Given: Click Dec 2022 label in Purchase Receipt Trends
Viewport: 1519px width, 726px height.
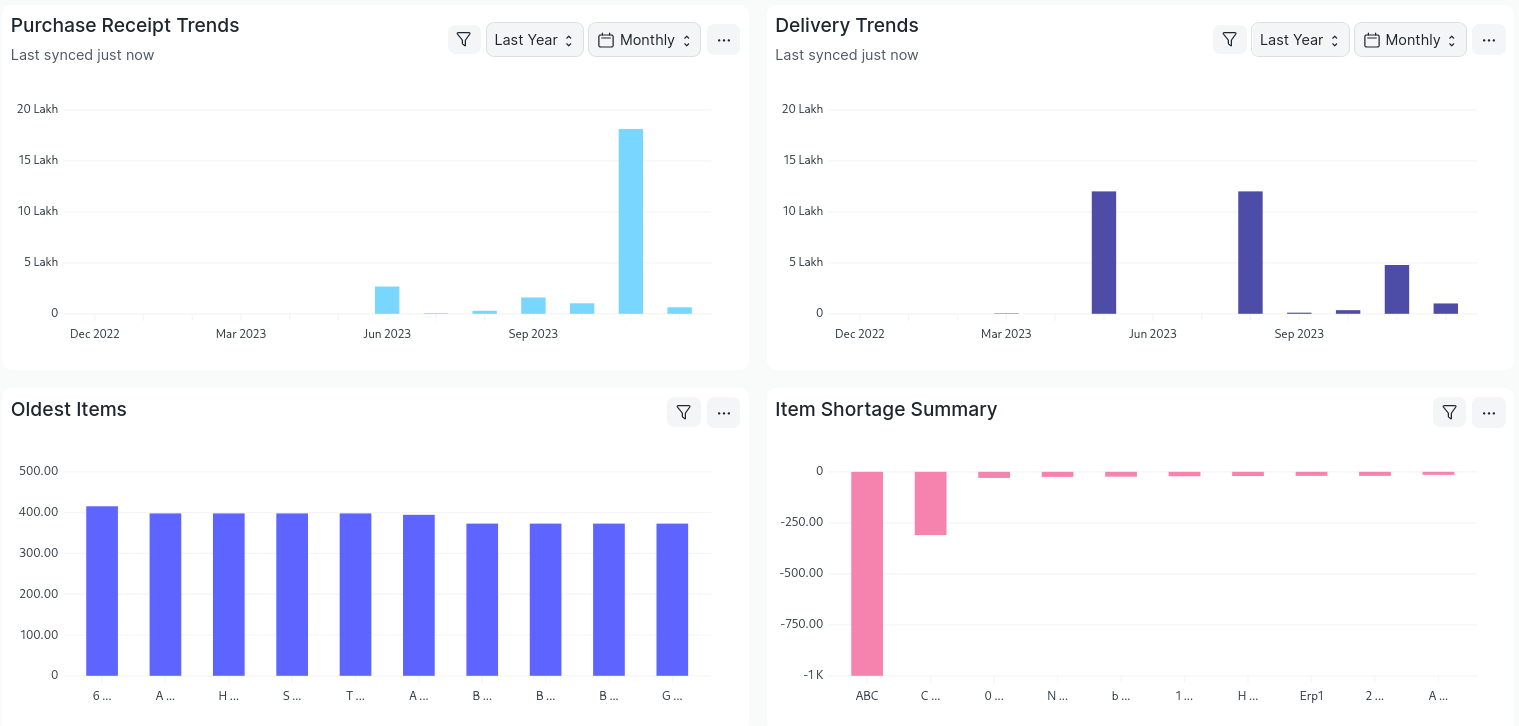Looking at the screenshot, I should 94,334.
